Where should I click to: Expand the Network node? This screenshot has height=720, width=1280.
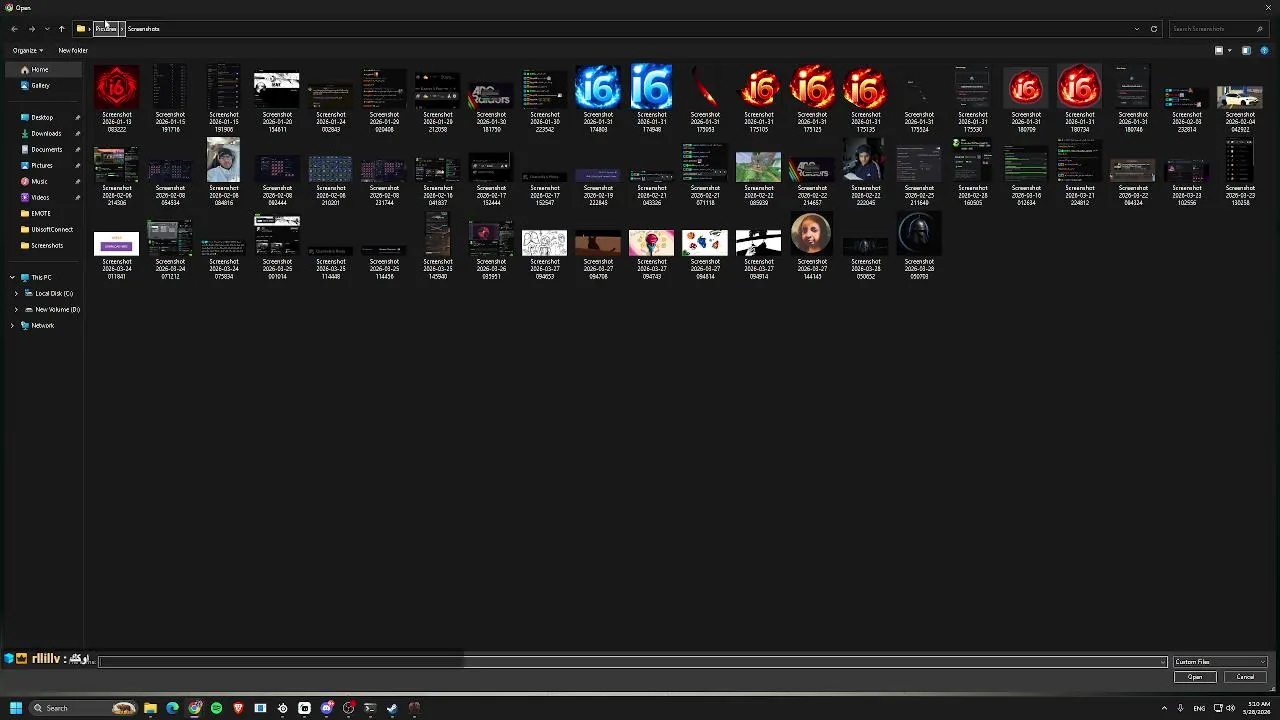click(x=12, y=326)
